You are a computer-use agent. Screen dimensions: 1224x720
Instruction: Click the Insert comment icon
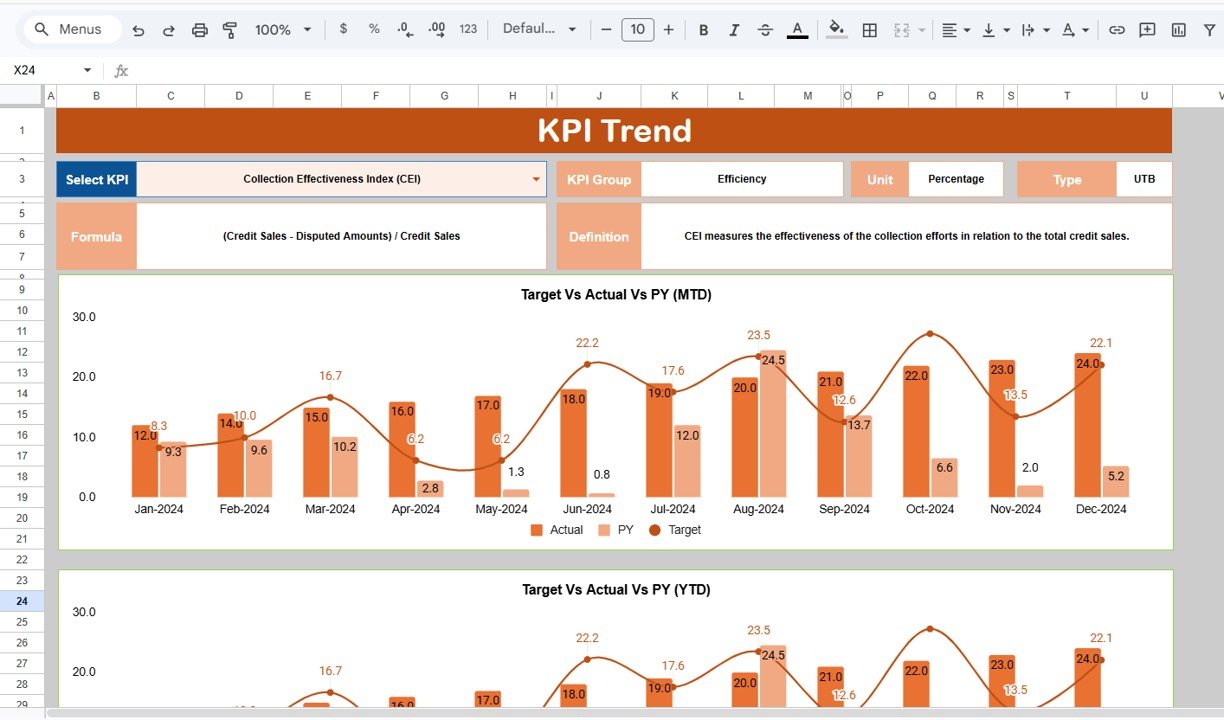pyautogui.click(x=1146, y=29)
